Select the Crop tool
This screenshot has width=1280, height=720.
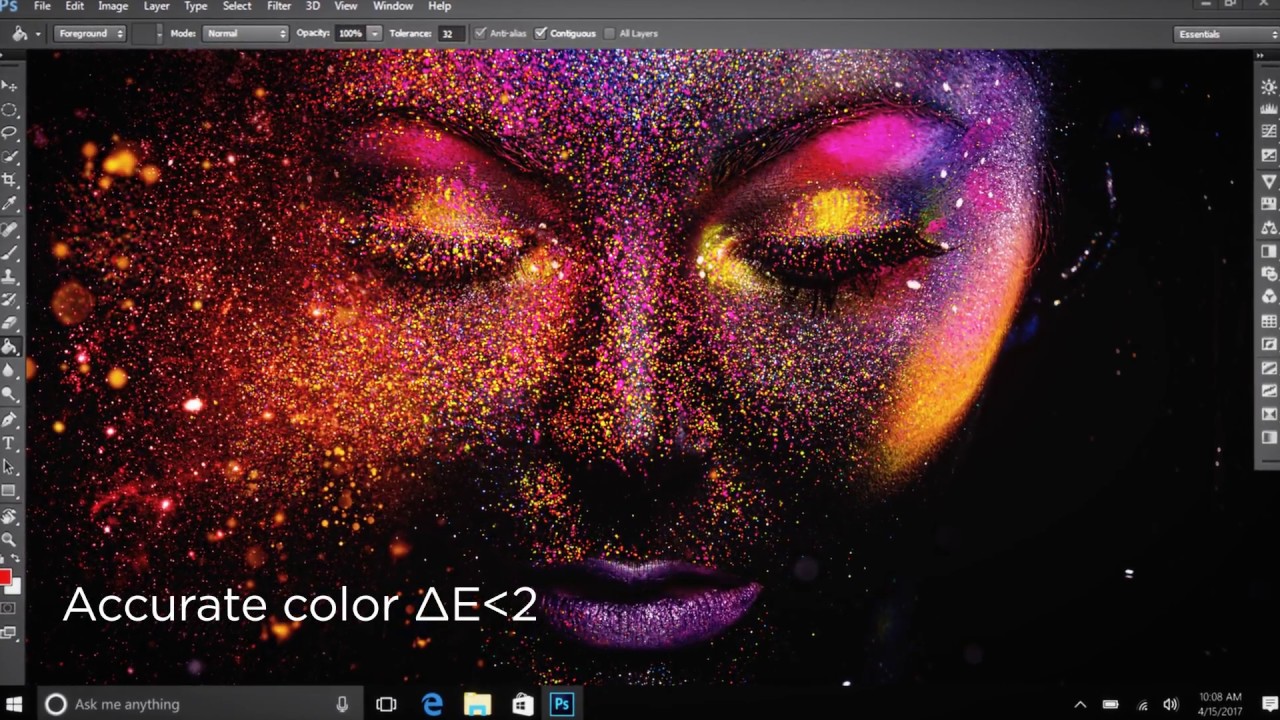point(9,180)
